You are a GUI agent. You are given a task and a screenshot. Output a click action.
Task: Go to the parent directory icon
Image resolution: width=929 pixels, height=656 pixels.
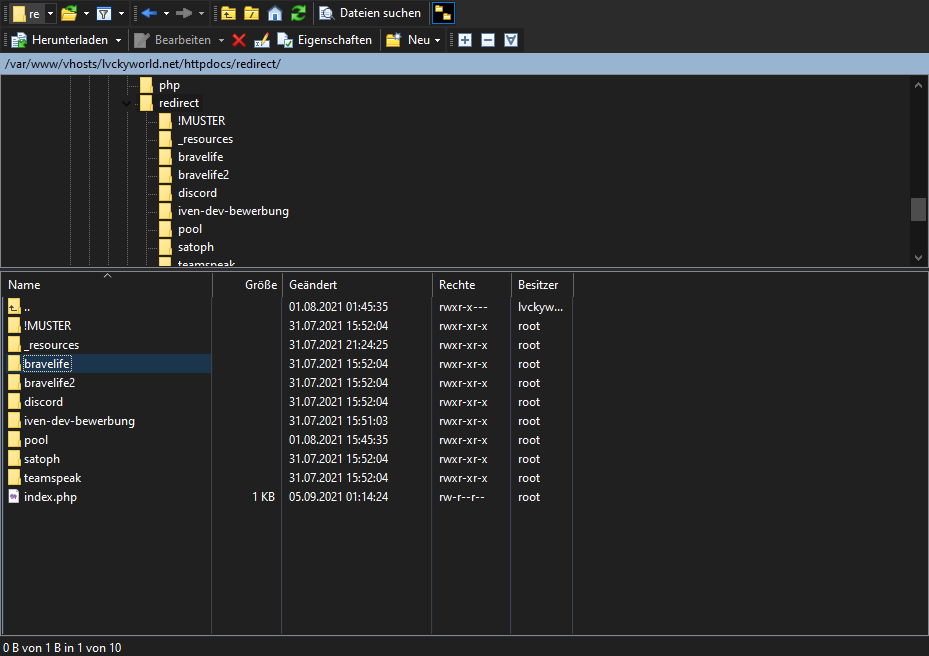pyautogui.click(x=229, y=13)
